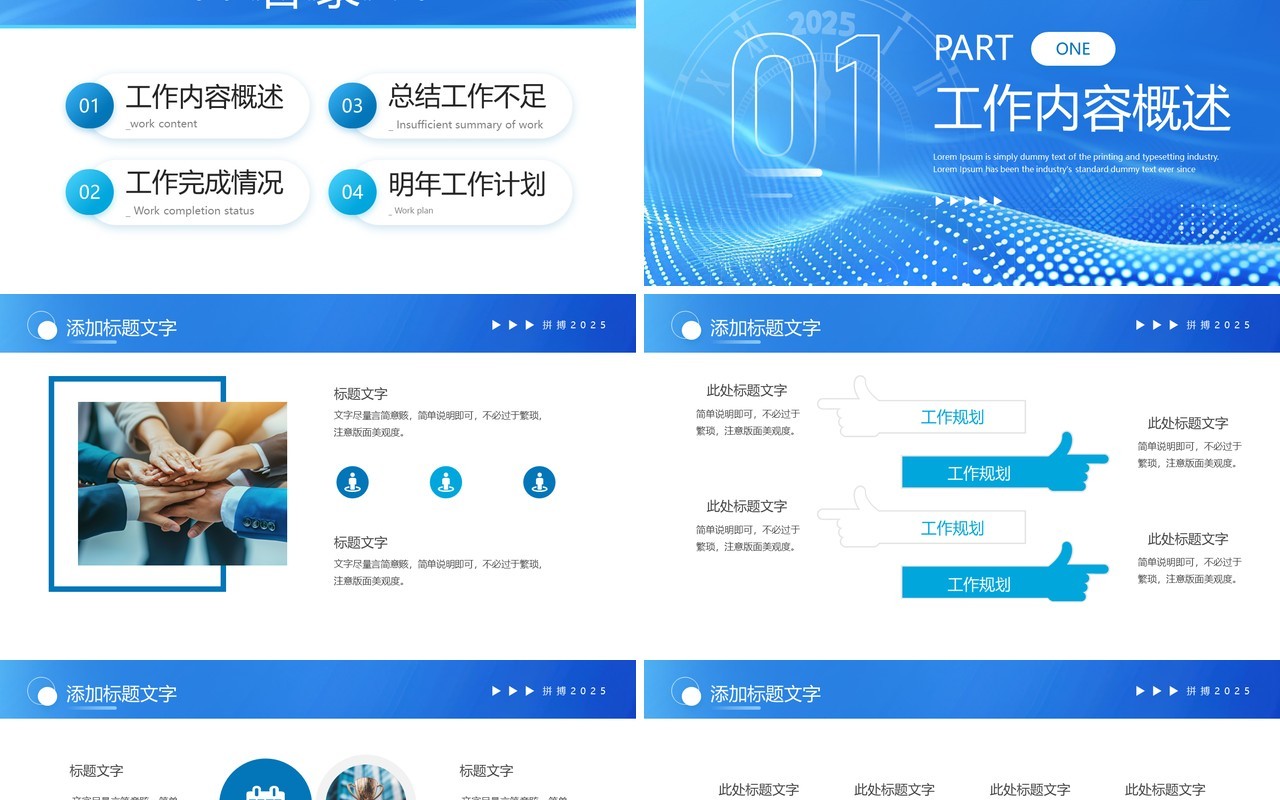Select 此处标题文字 beside the bottom solid-blue hand
Image resolution: width=1280 pixels, height=800 pixels.
point(1188,539)
